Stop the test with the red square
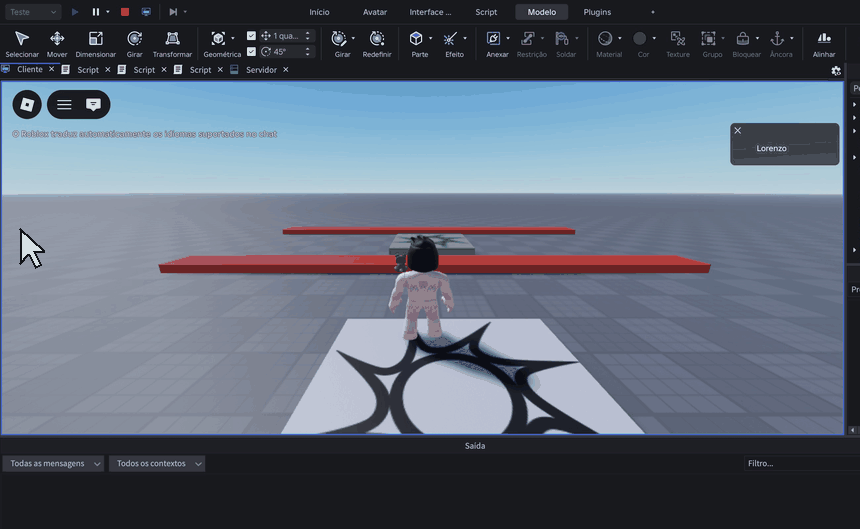860x529 pixels. (125, 12)
